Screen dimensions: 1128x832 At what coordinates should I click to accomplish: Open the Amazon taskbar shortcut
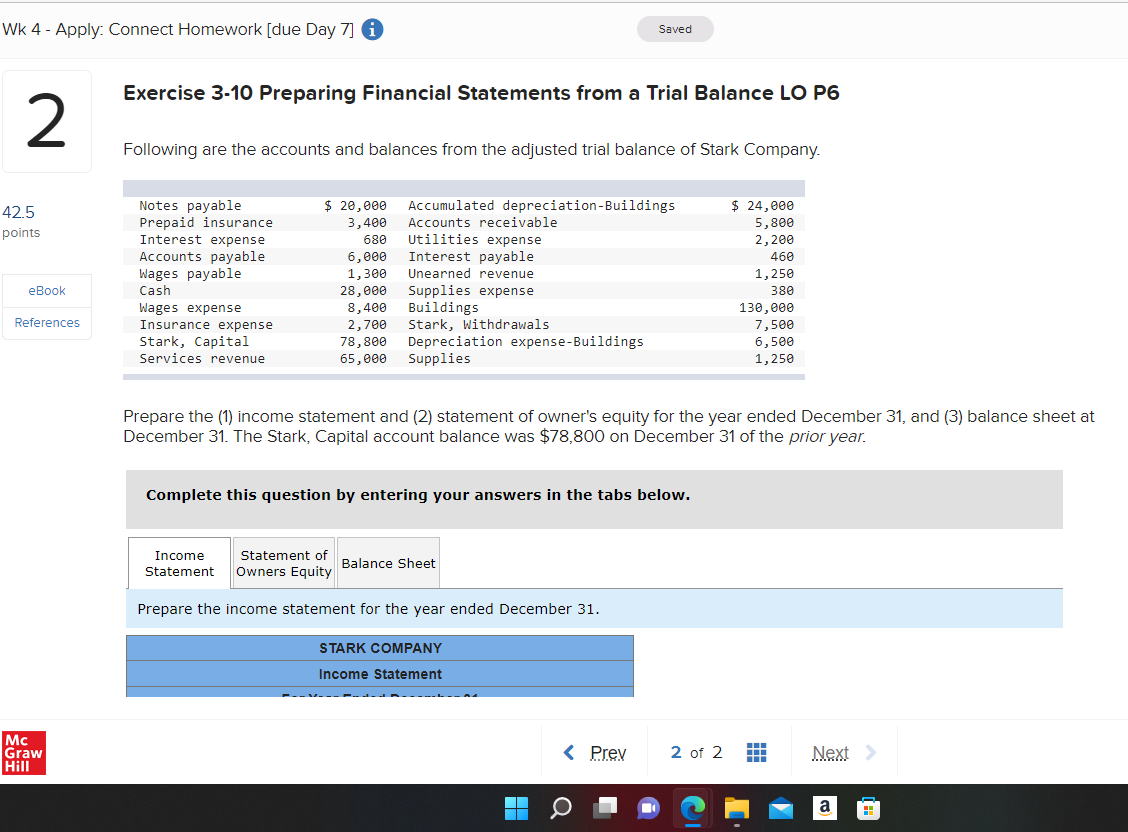point(824,808)
